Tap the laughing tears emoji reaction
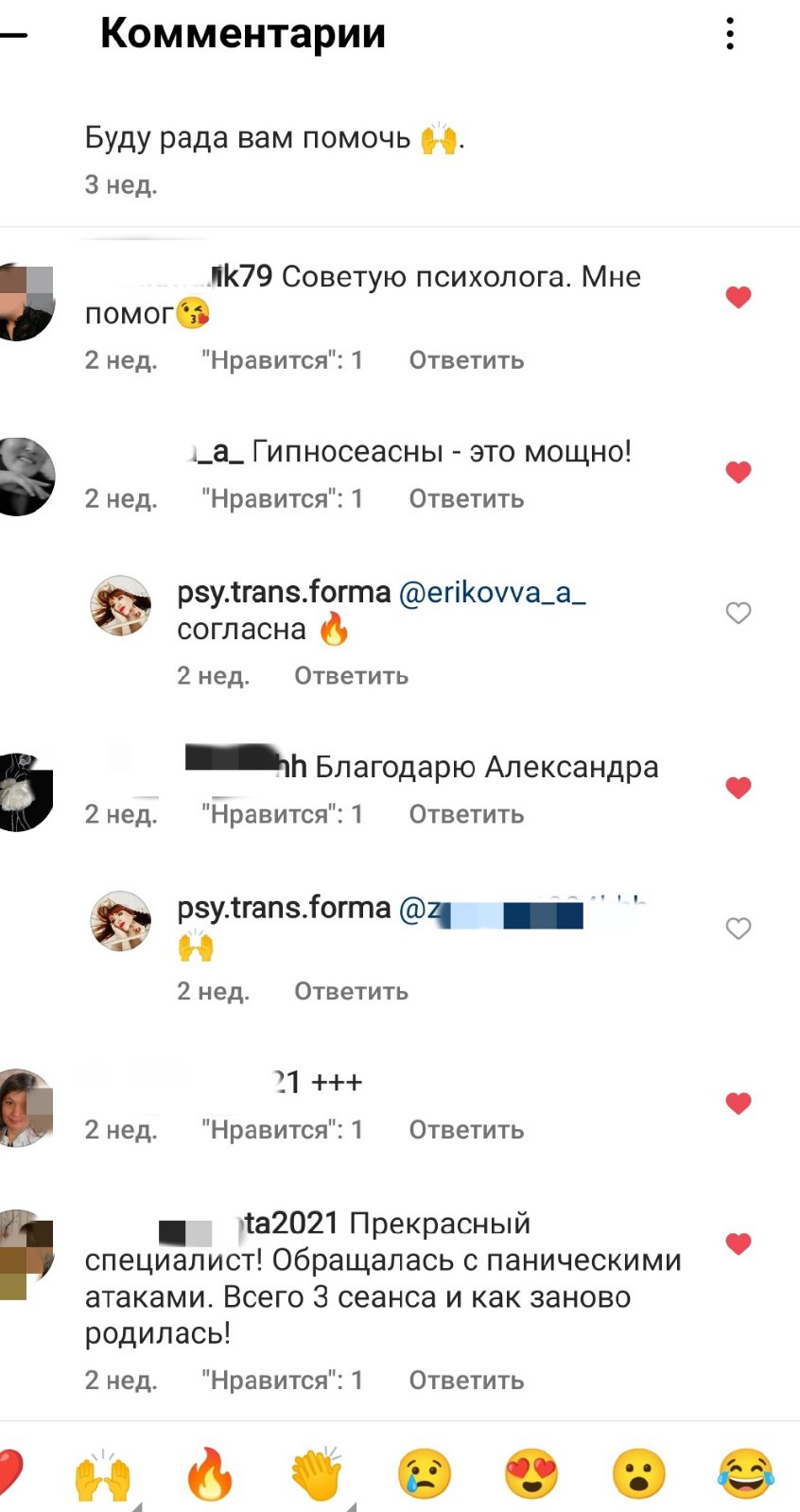800x1512 pixels. [746, 1474]
